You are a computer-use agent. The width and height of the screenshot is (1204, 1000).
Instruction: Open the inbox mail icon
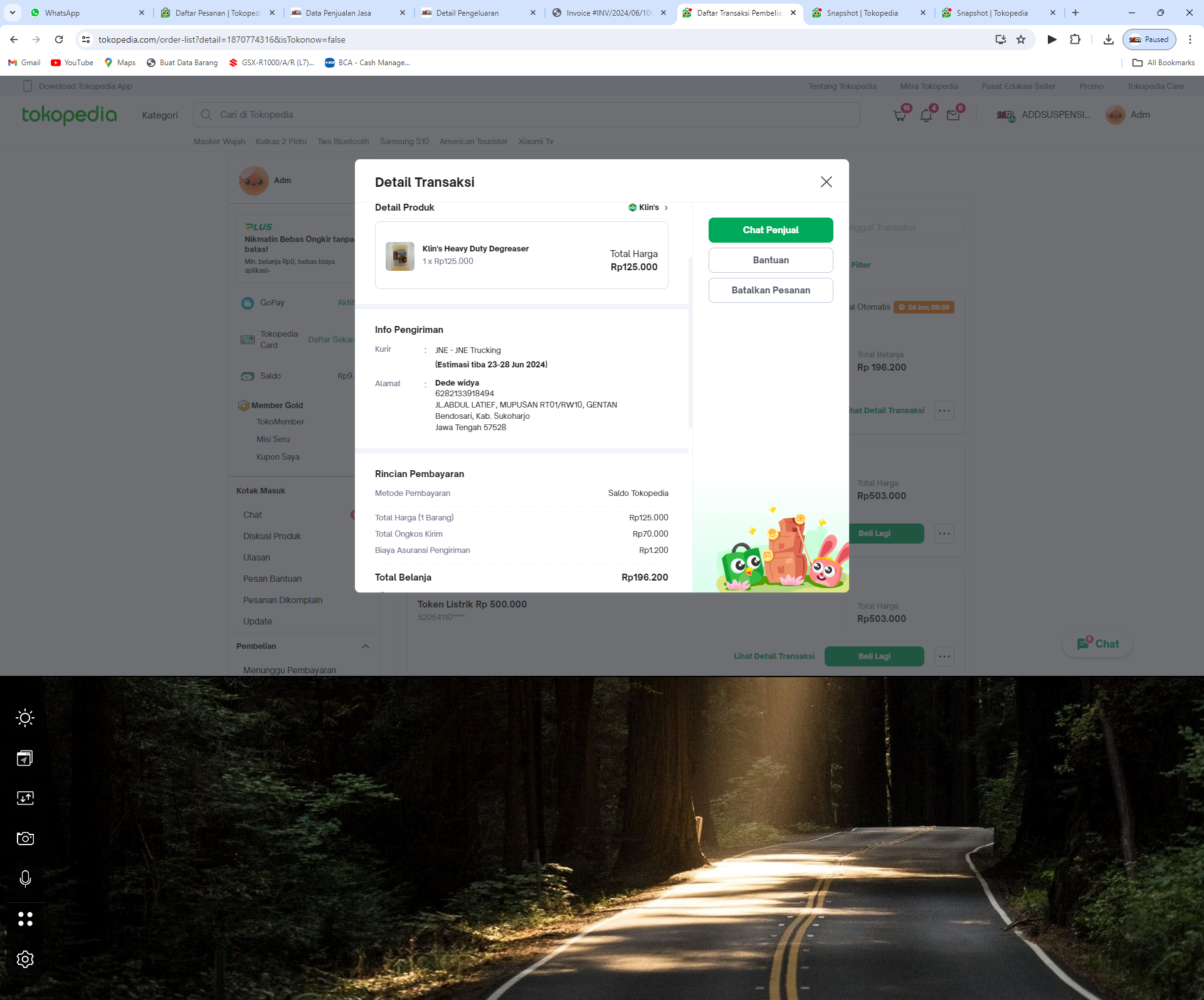click(x=953, y=115)
